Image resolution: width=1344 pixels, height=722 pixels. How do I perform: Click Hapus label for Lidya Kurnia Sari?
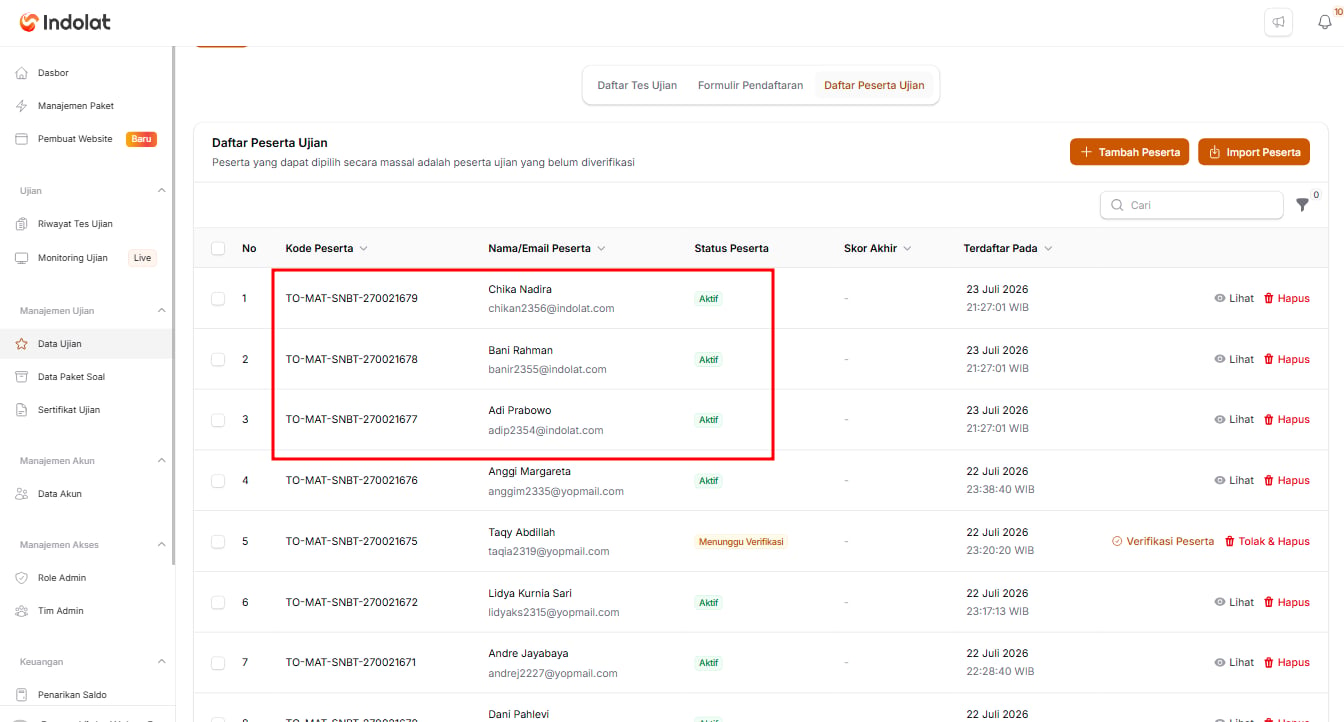click(1294, 602)
